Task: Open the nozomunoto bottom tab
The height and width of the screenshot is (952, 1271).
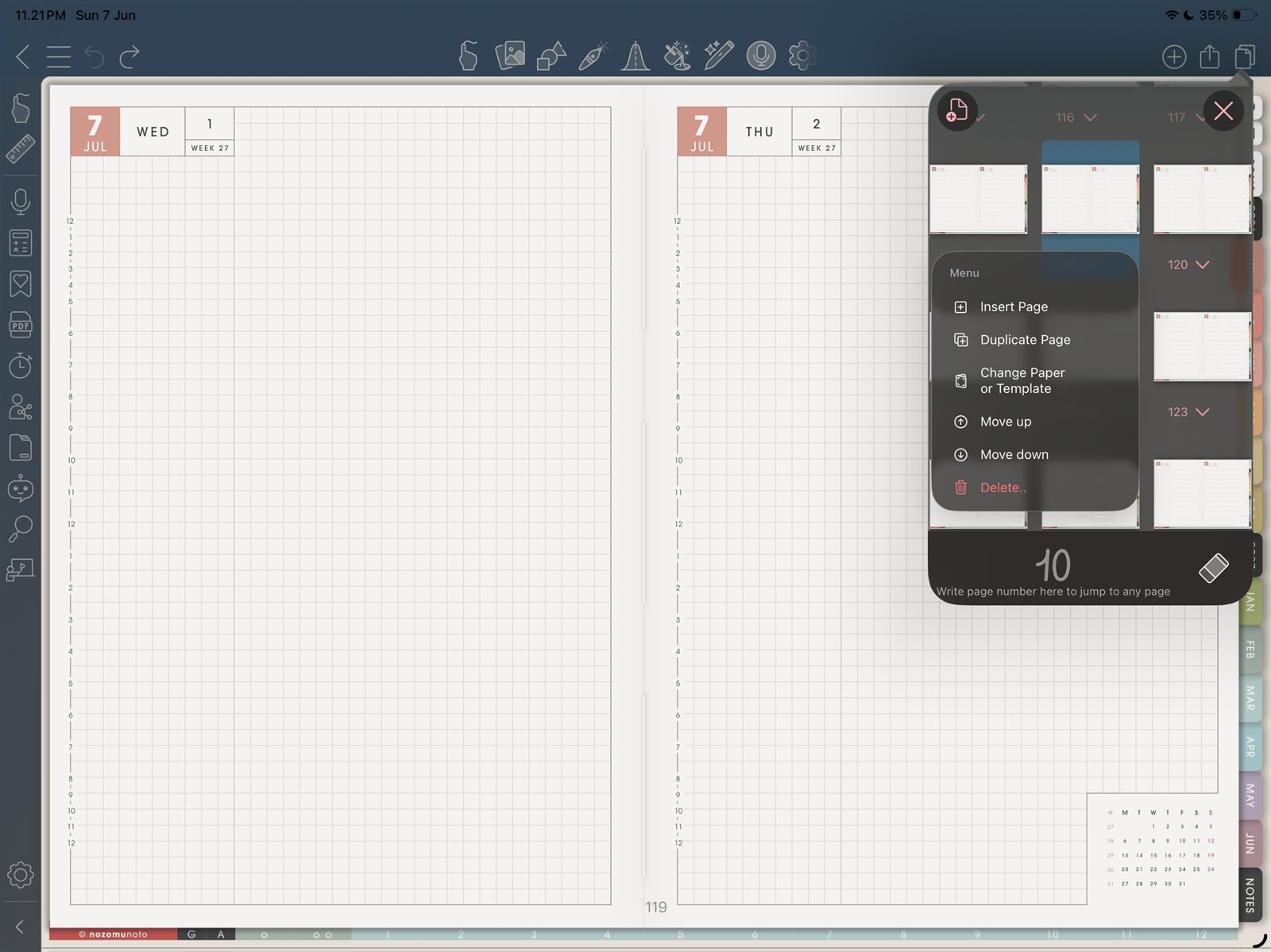Action: click(113, 935)
